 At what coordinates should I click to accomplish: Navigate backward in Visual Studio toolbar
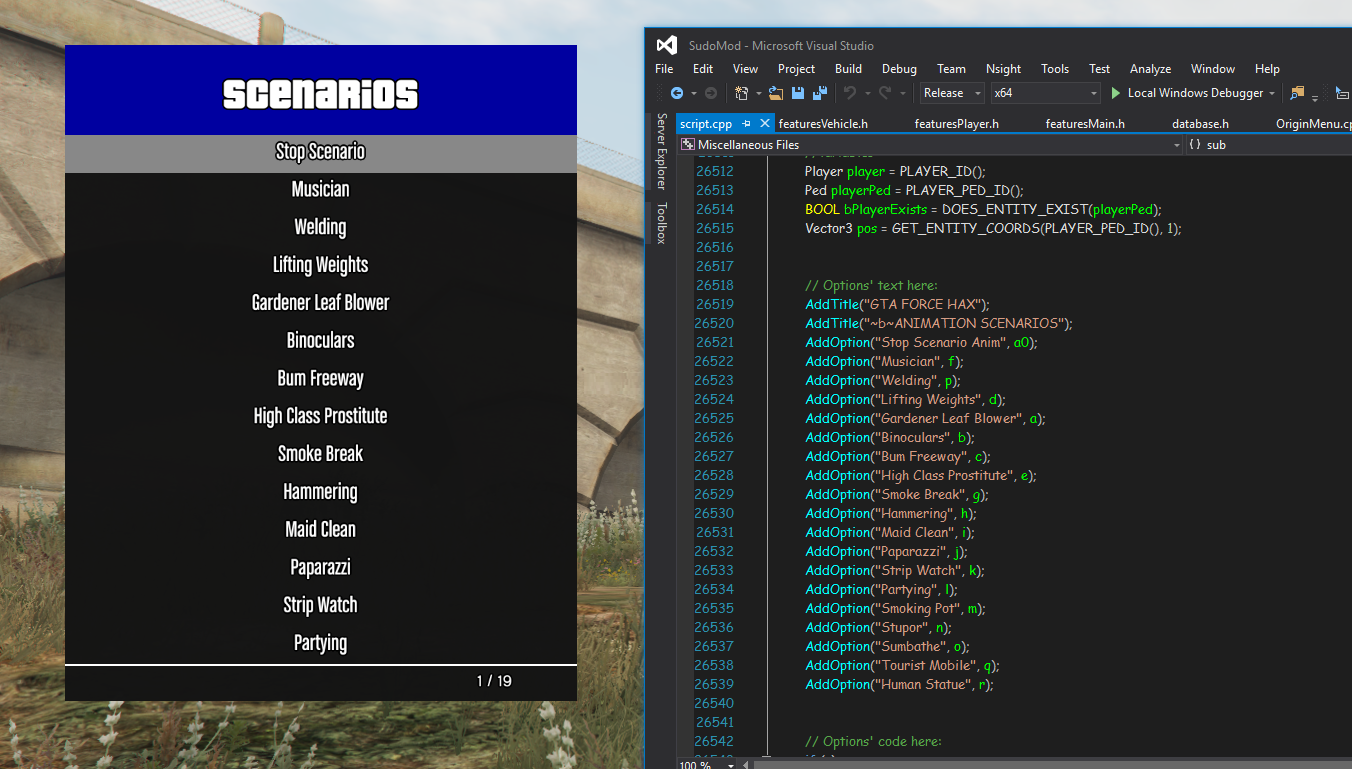pos(677,93)
